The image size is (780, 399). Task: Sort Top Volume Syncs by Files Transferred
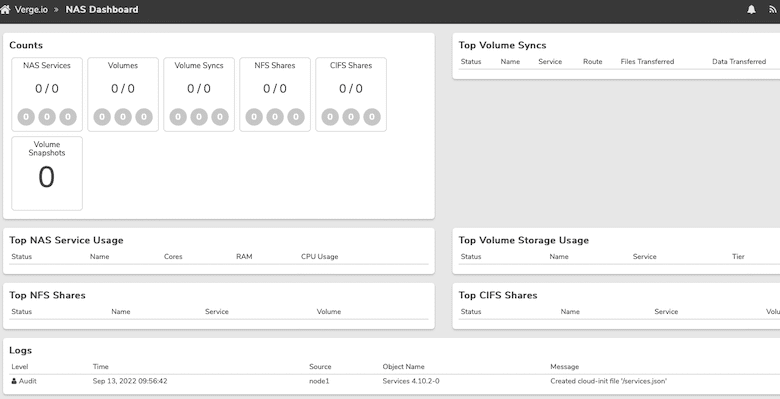click(x=647, y=62)
